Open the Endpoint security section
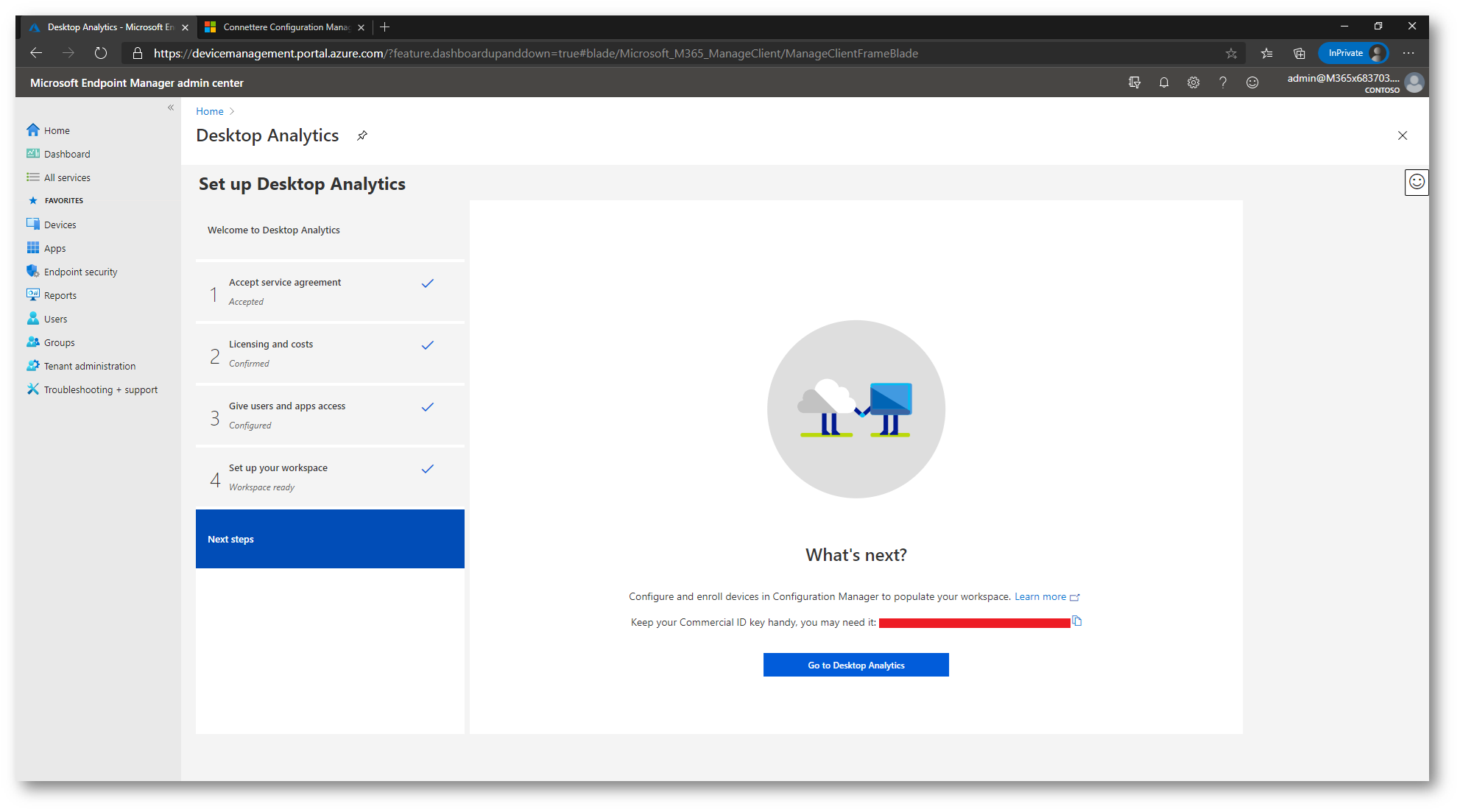The height and width of the screenshot is (812, 1460). pyautogui.click(x=80, y=272)
